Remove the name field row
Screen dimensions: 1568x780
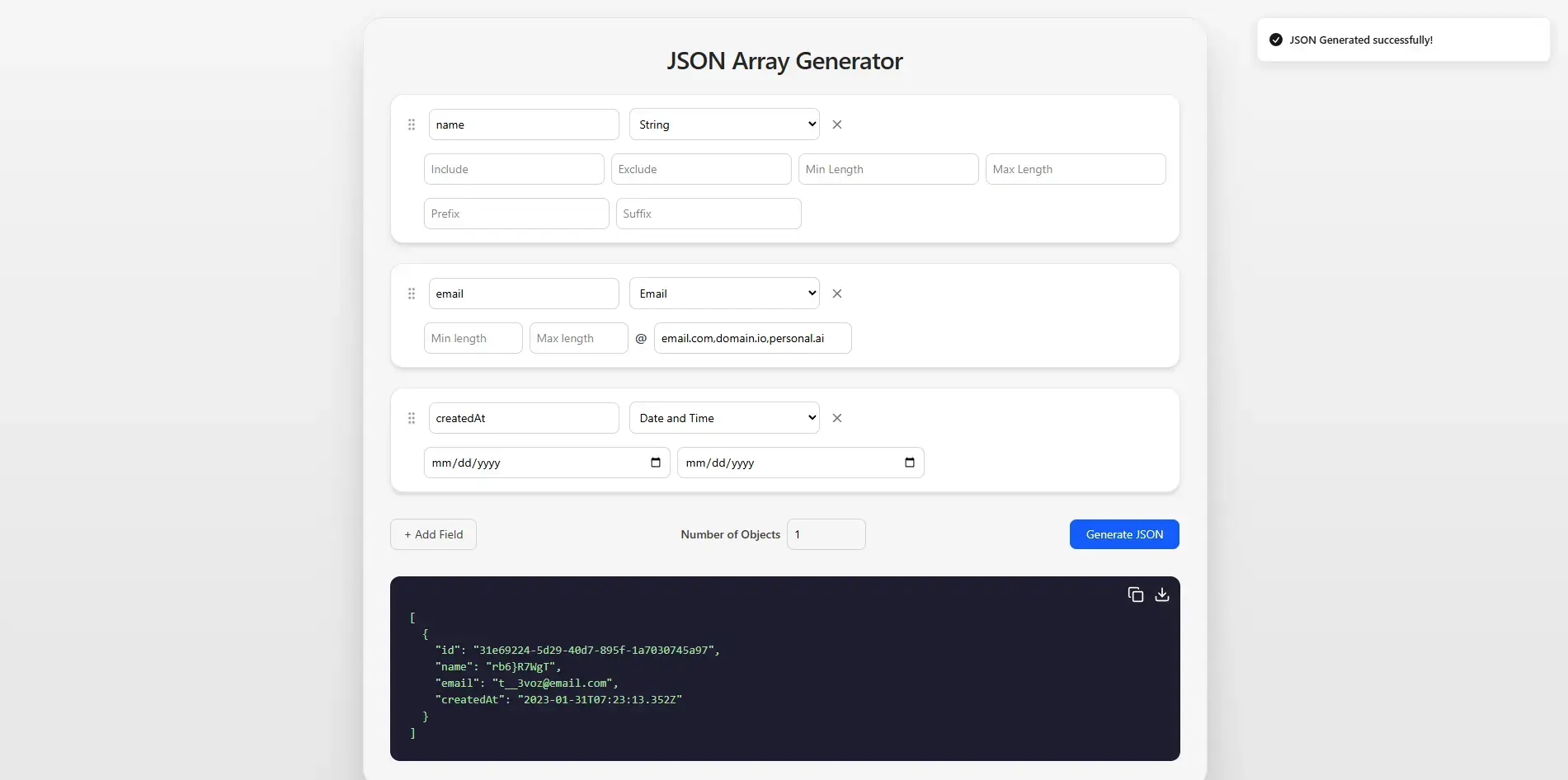click(837, 125)
